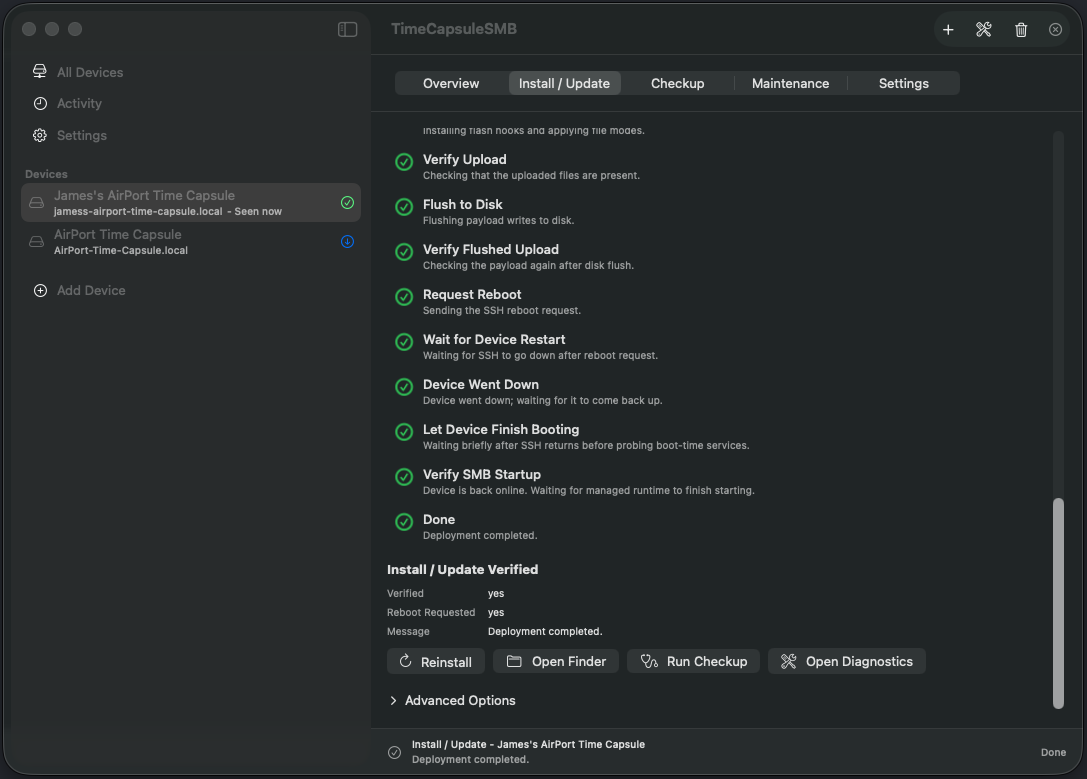The image size is (1087, 779).
Task: Open app Settings in the sidebar
Action: click(x=82, y=135)
